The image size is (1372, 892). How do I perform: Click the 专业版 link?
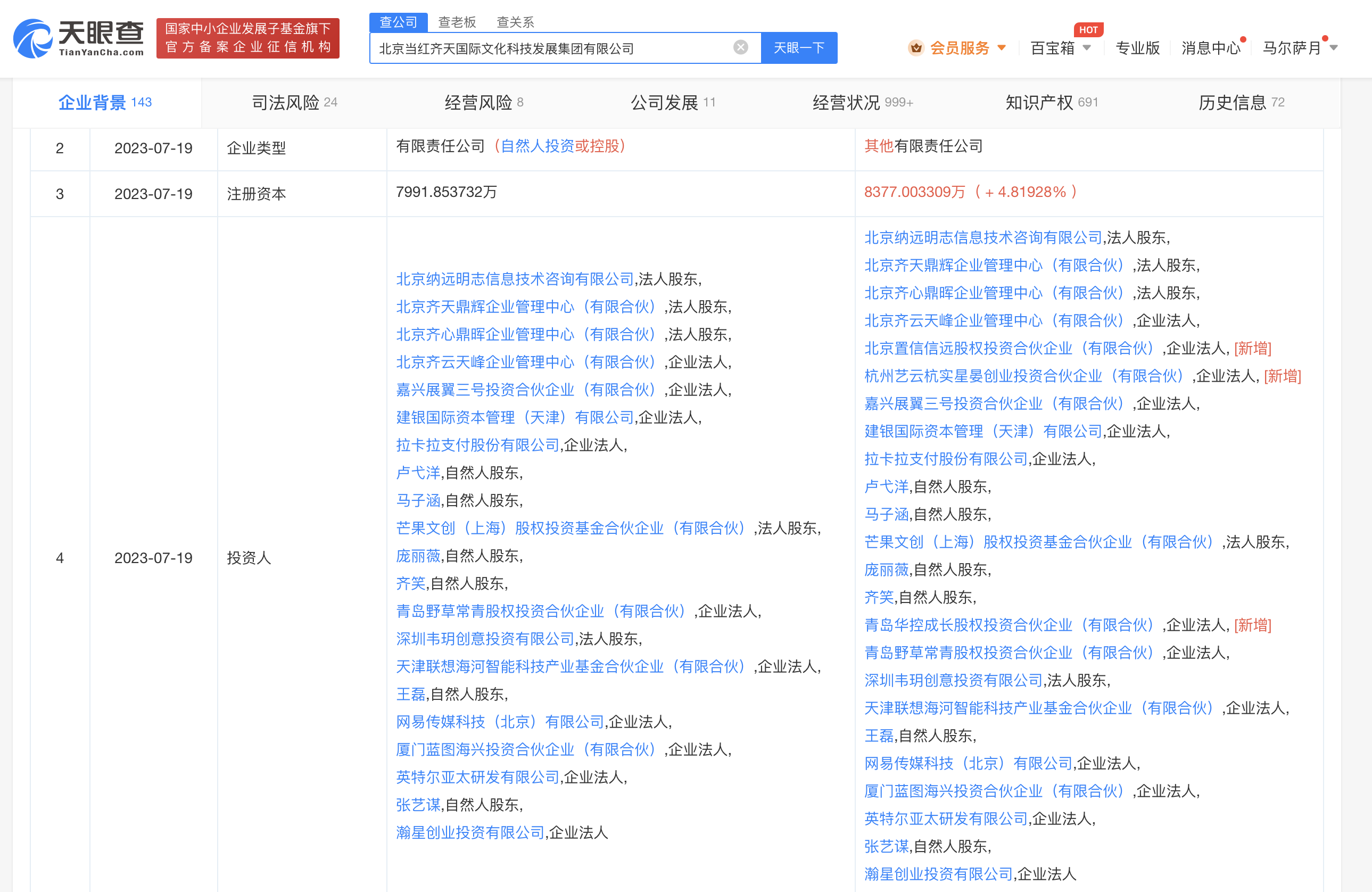(x=1137, y=48)
